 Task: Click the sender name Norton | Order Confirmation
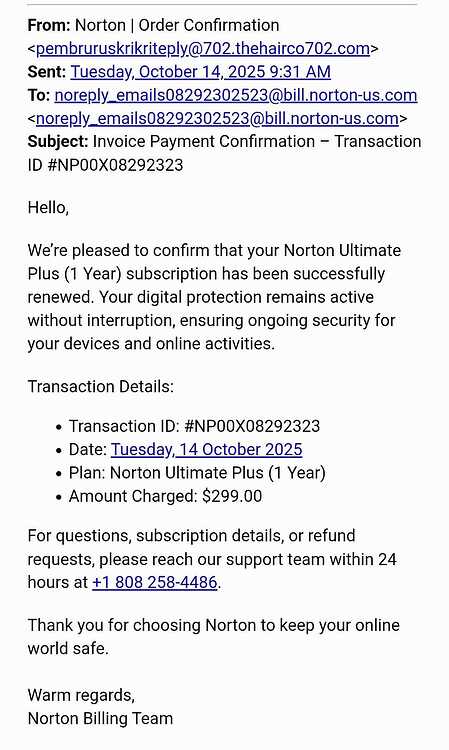tap(177, 25)
